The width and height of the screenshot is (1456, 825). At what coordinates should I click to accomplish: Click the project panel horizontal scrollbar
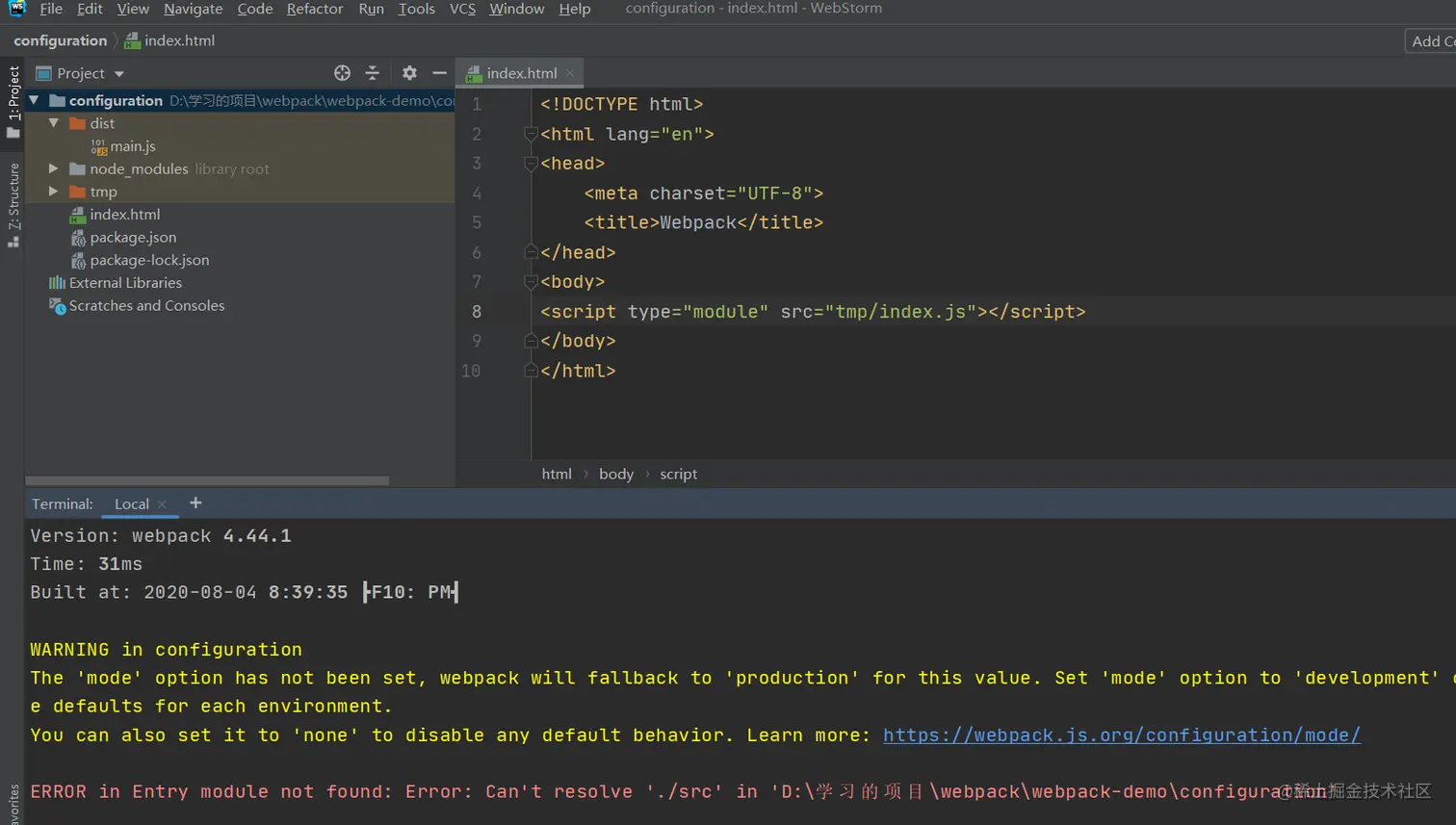207,480
